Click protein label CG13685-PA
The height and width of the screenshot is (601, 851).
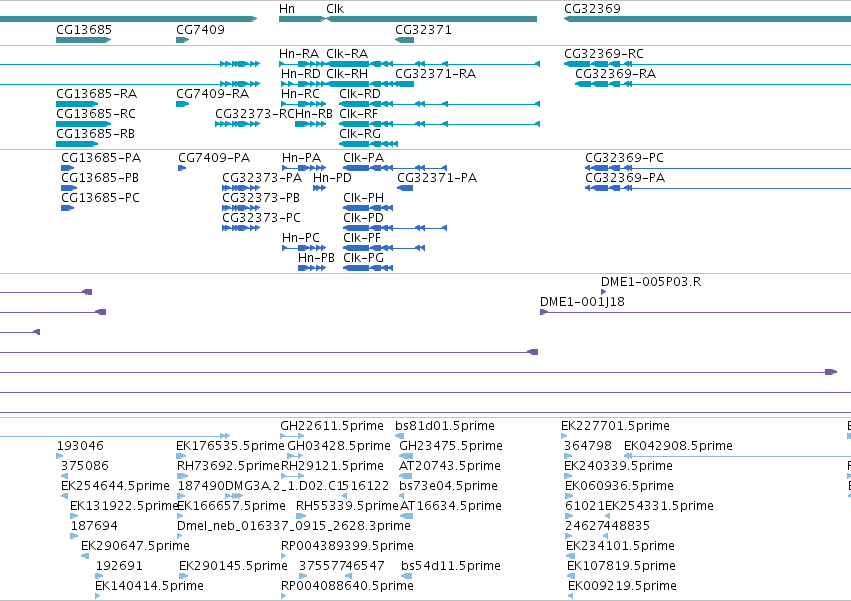pyautogui.click(x=101, y=158)
